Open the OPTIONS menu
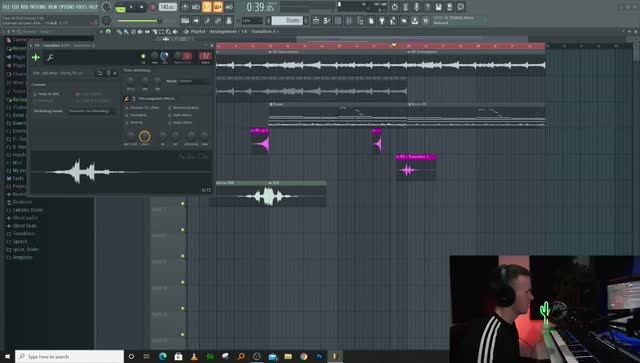 [x=66, y=7]
